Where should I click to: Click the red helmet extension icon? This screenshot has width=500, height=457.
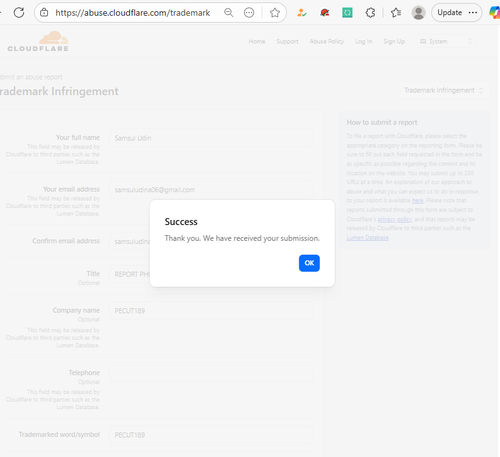coord(324,13)
